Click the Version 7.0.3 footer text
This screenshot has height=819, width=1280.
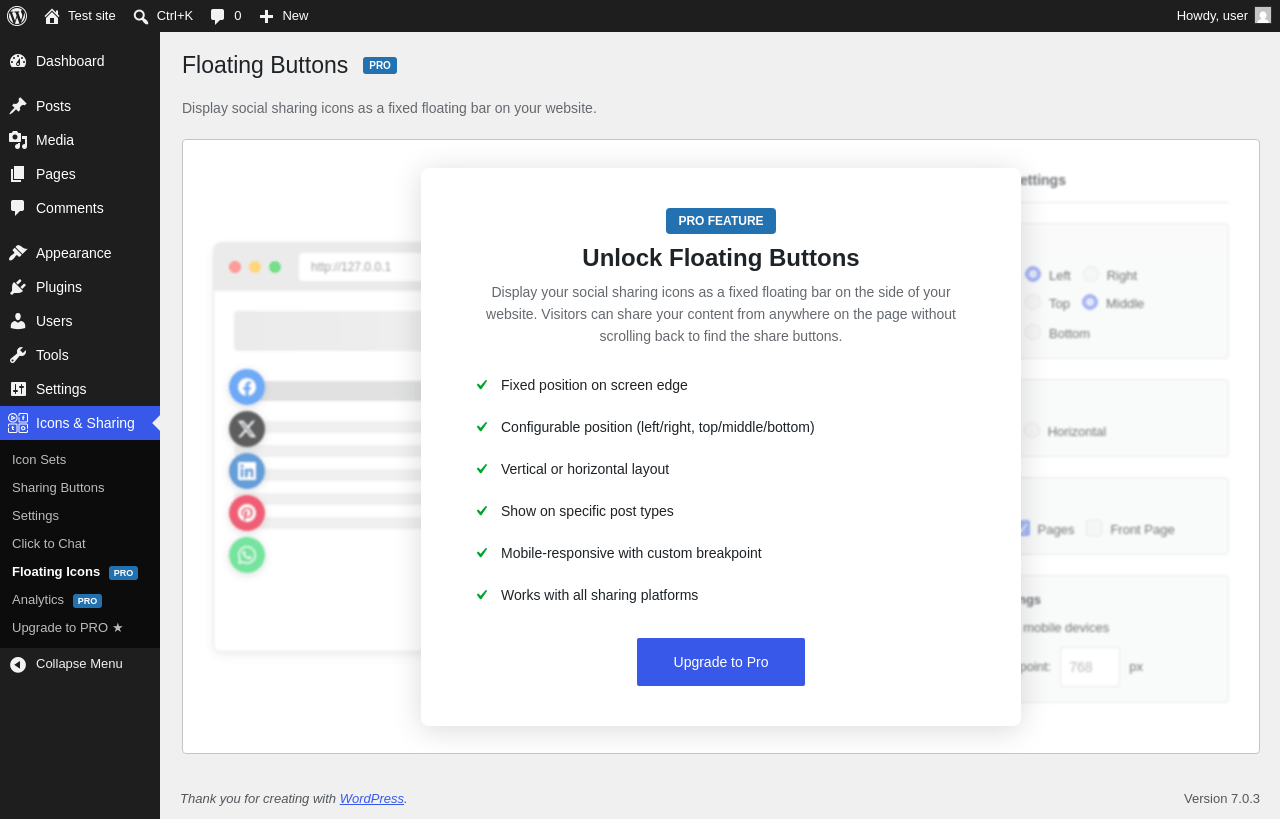pyautogui.click(x=1222, y=798)
